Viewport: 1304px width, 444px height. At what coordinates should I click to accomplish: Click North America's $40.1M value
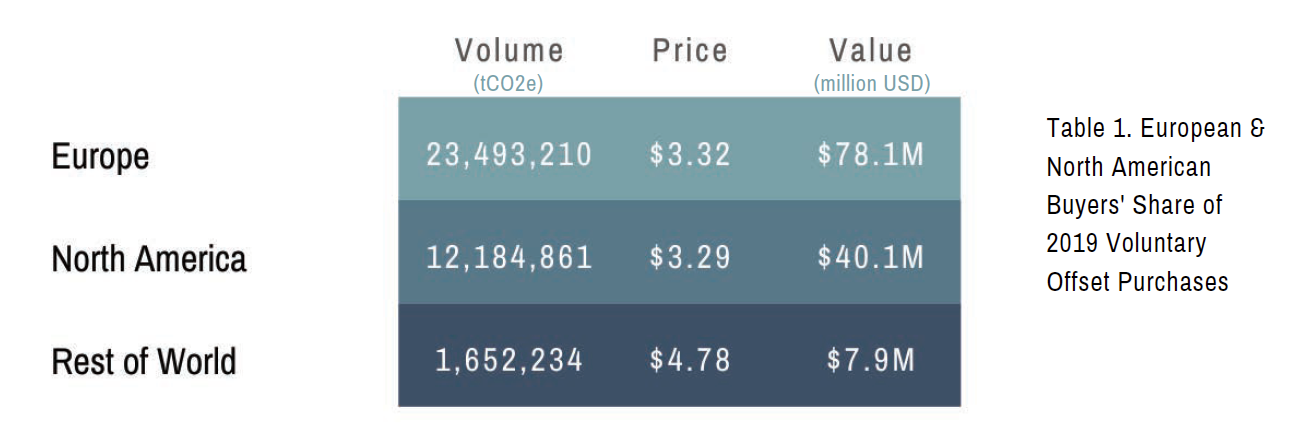[x=871, y=258]
